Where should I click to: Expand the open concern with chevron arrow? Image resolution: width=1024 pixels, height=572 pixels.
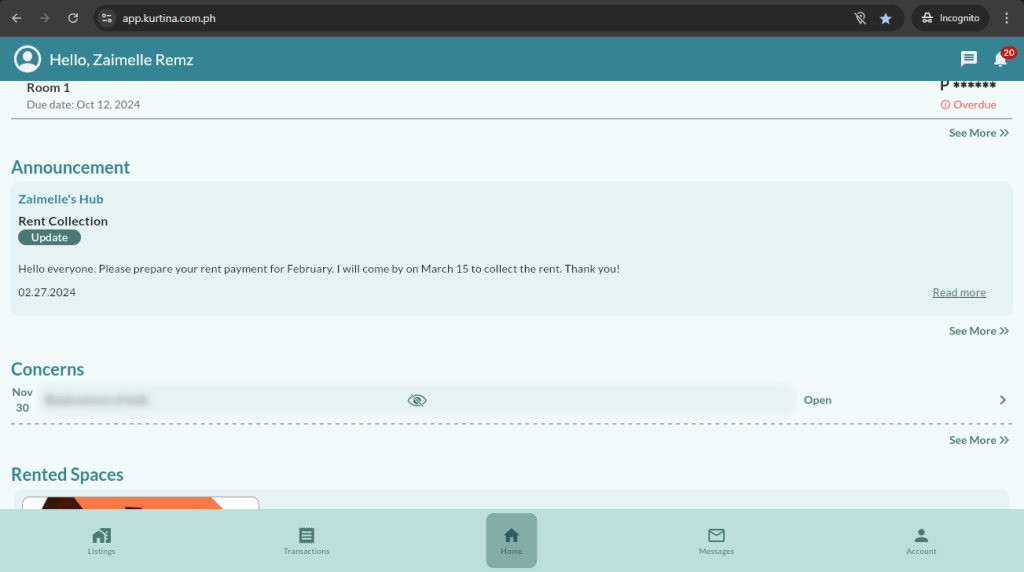(1002, 400)
